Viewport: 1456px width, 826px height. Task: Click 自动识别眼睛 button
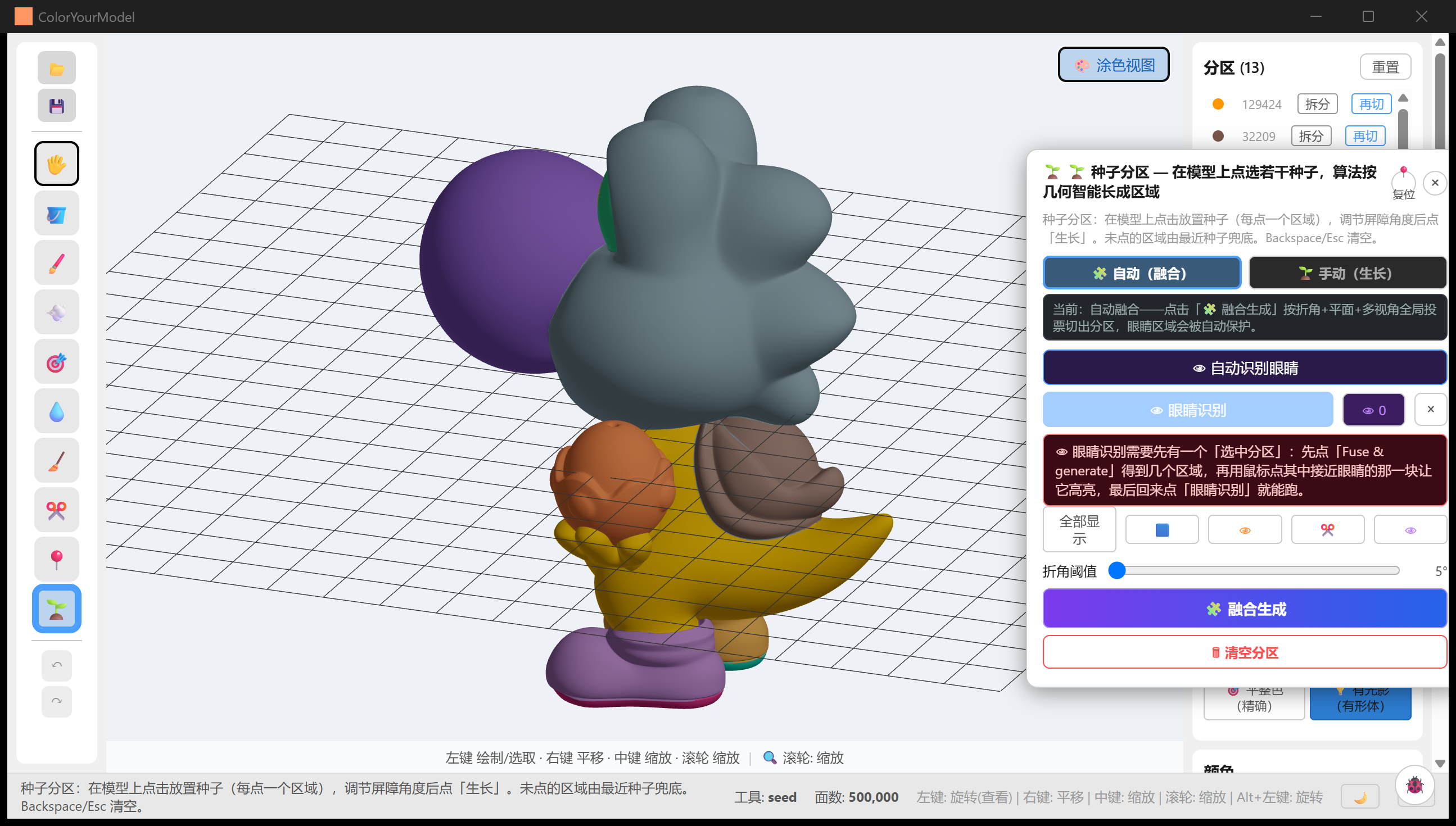point(1245,368)
